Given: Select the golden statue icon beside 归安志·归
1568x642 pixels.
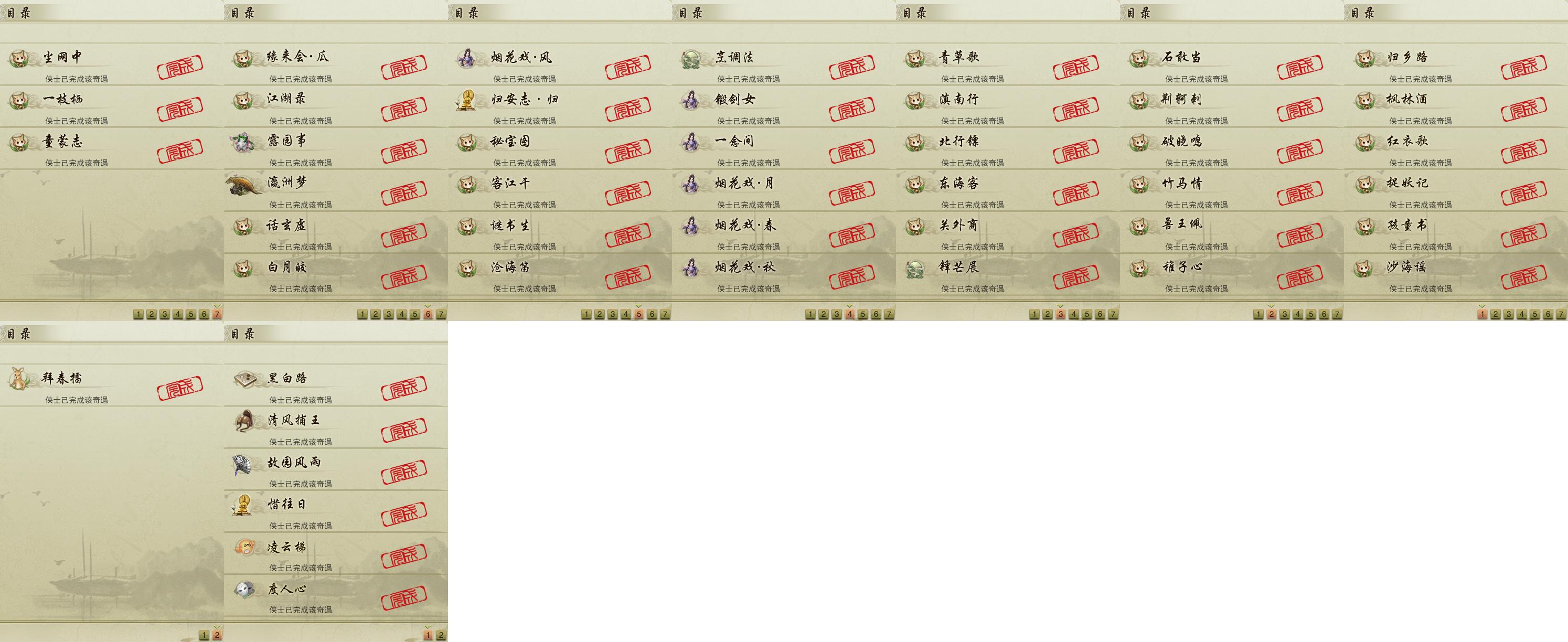Looking at the screenshot, I should click(x=466, y=100).
